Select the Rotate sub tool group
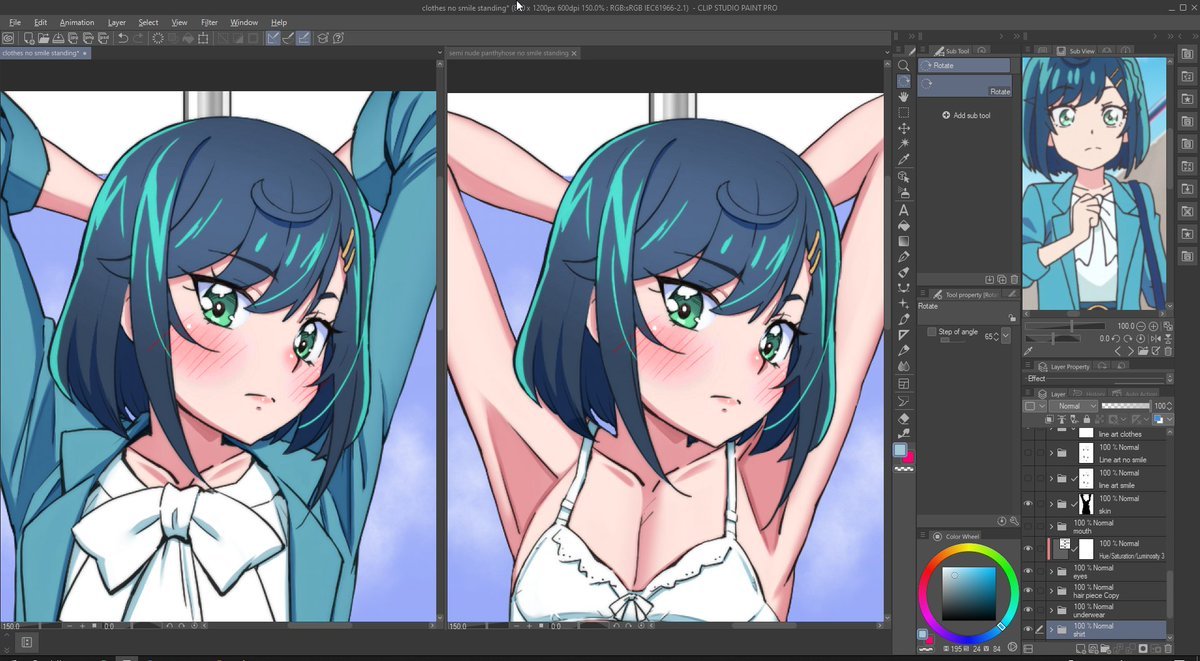Image resolution: width=1200 pixels, height=661 pixels. coord(964,65)
